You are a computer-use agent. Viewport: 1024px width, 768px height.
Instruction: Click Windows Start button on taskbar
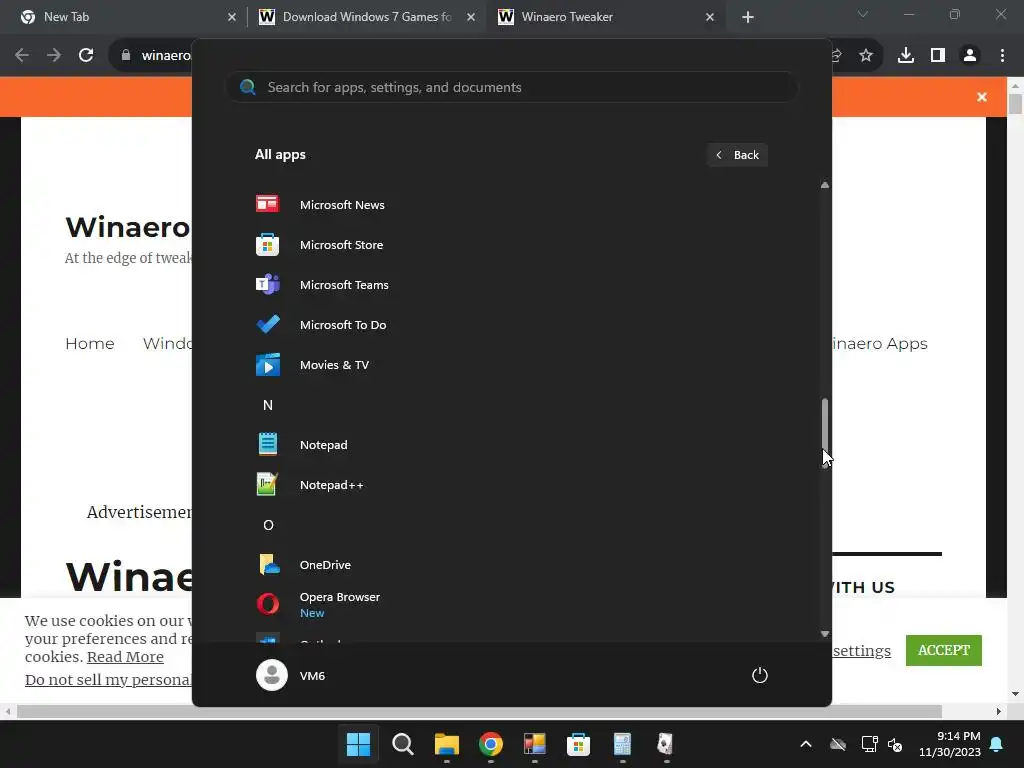[x=358, y=744]
